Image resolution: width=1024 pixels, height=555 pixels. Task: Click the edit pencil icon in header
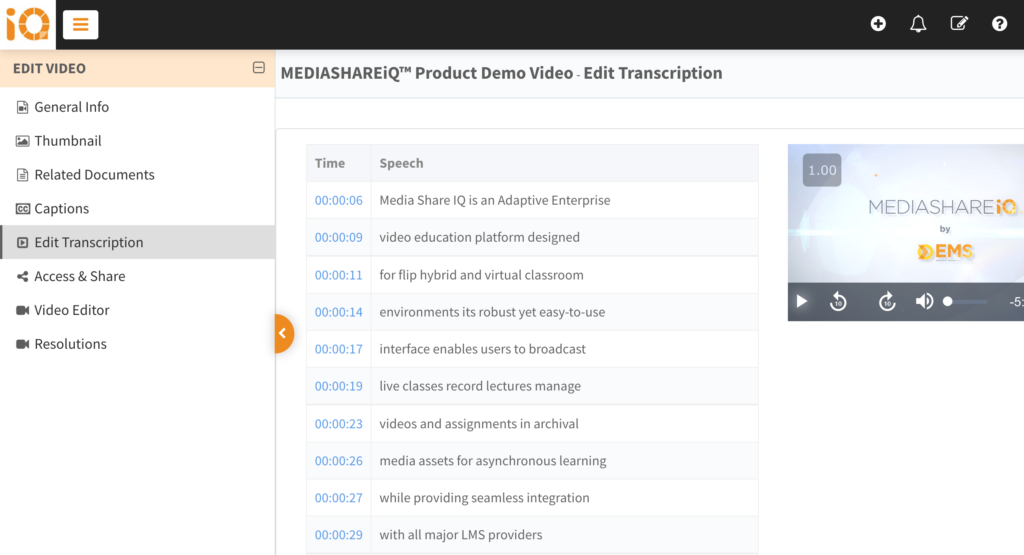(x=959, y=24)
